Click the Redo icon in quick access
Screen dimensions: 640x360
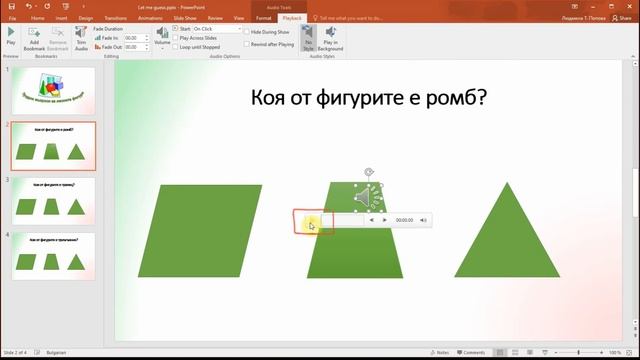click(x=47, y=7)
